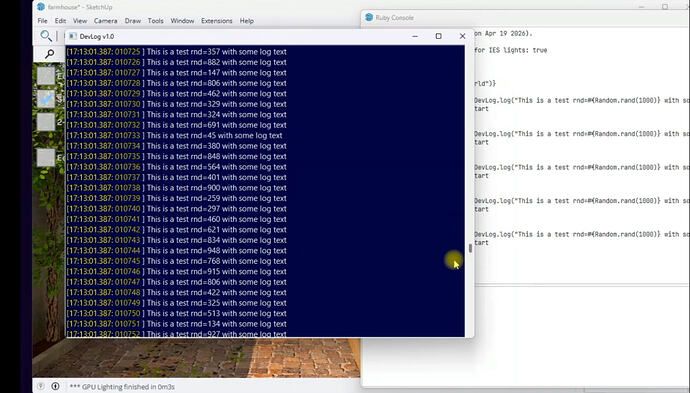The image size is (690, 393).
Task: Click log line 010745 with rnd=768
Action: tap(176, 261)
